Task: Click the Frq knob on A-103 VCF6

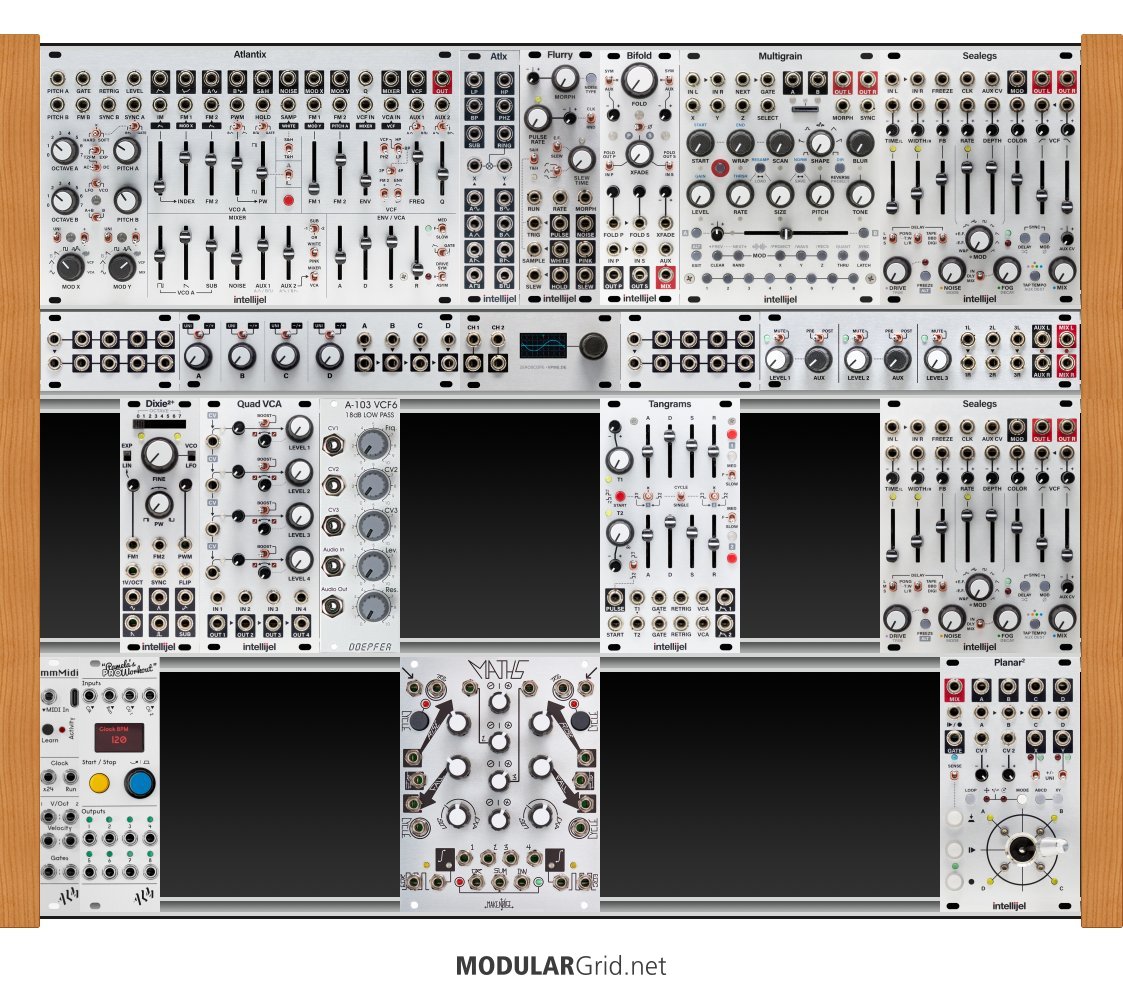Action: tap(373, 443)
